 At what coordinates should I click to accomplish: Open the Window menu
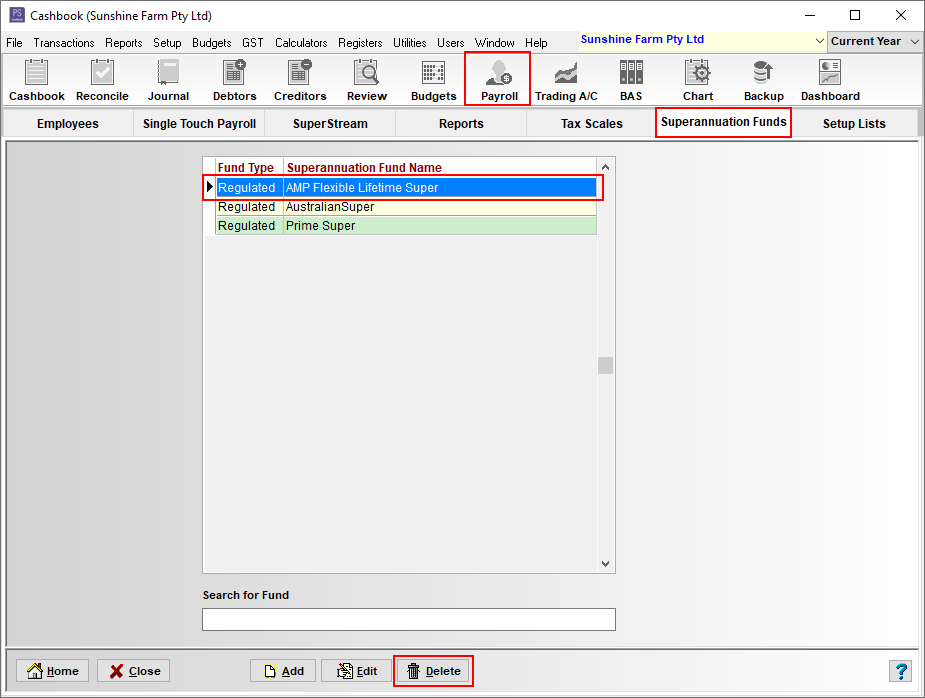click(x=494, y=42)
